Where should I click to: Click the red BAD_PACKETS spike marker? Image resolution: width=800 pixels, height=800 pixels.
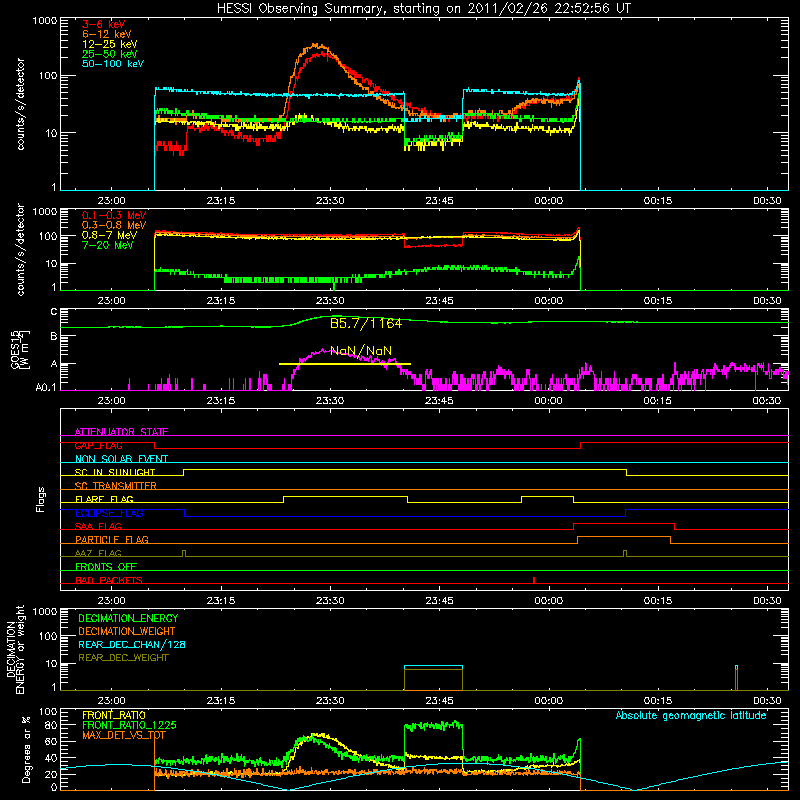(x=534, y=580)
